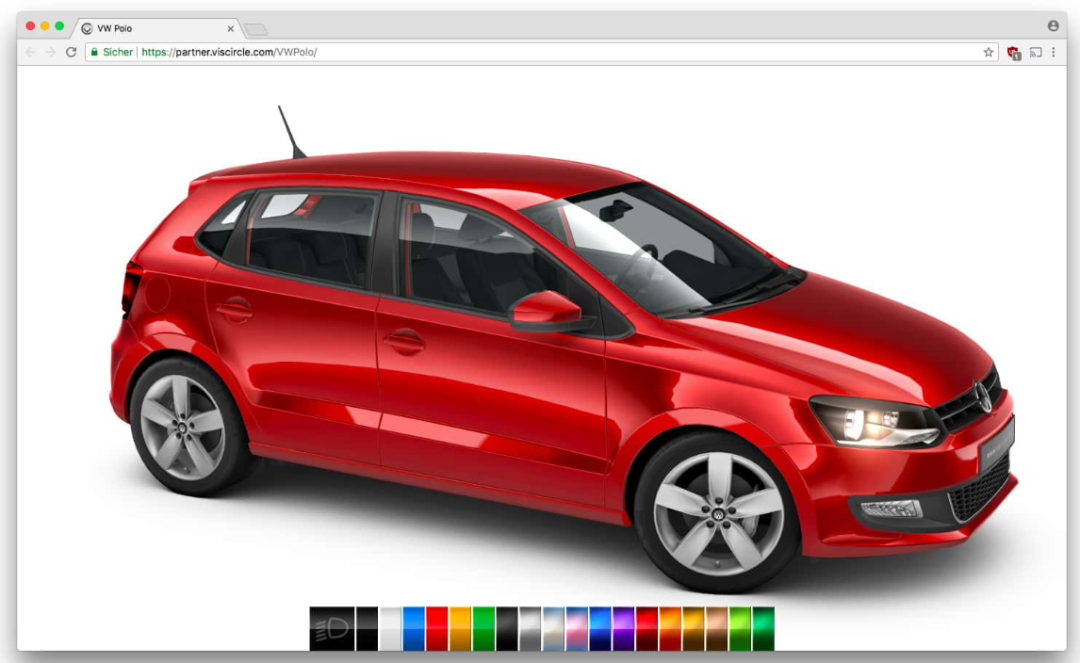Select the solid white paint swatch
This screenshot has width=1080, height=663.
[390, 628]
